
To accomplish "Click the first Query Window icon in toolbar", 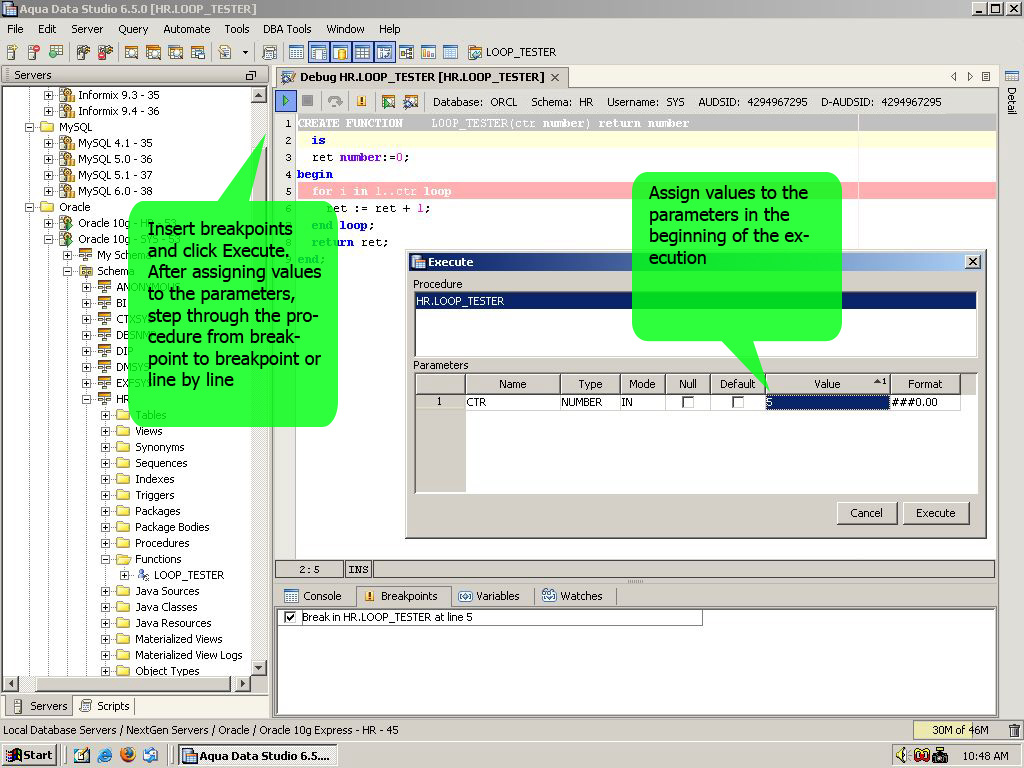I will [x=131, y=52].
